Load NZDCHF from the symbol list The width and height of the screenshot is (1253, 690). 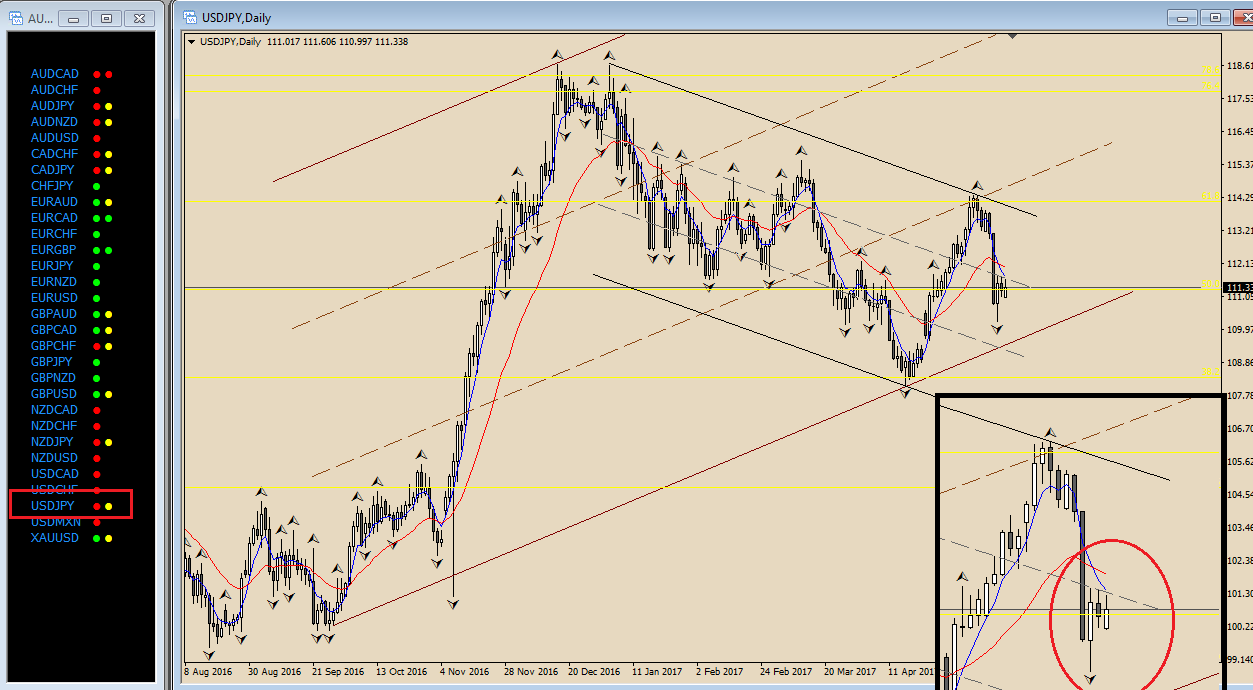coord(54,426)
